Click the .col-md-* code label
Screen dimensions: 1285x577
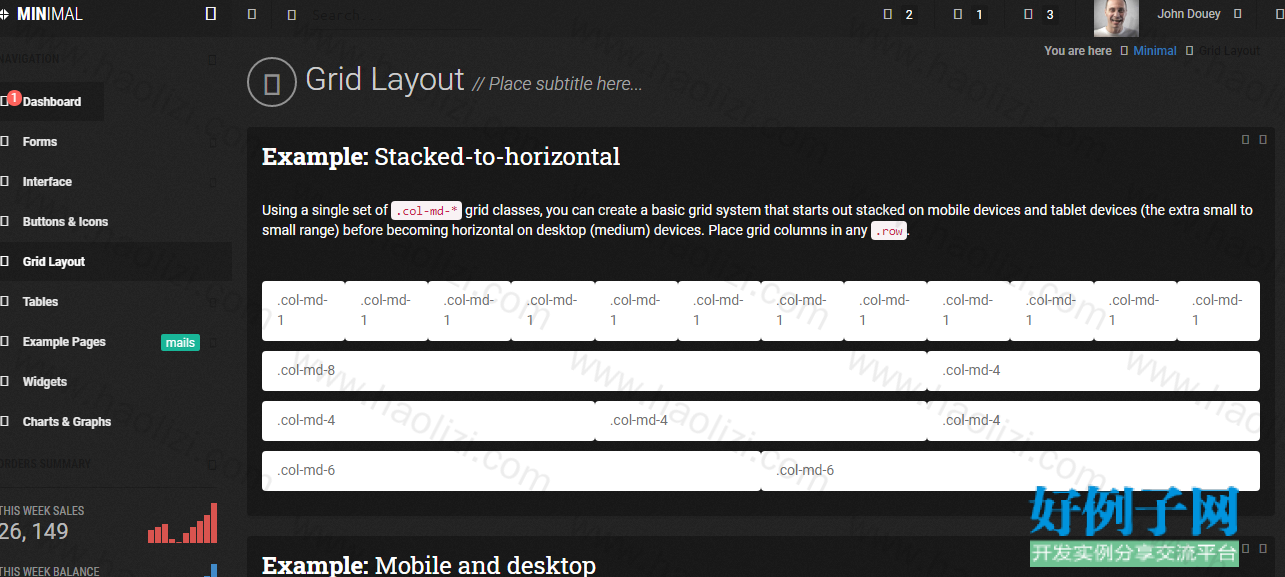click(426, 210)
